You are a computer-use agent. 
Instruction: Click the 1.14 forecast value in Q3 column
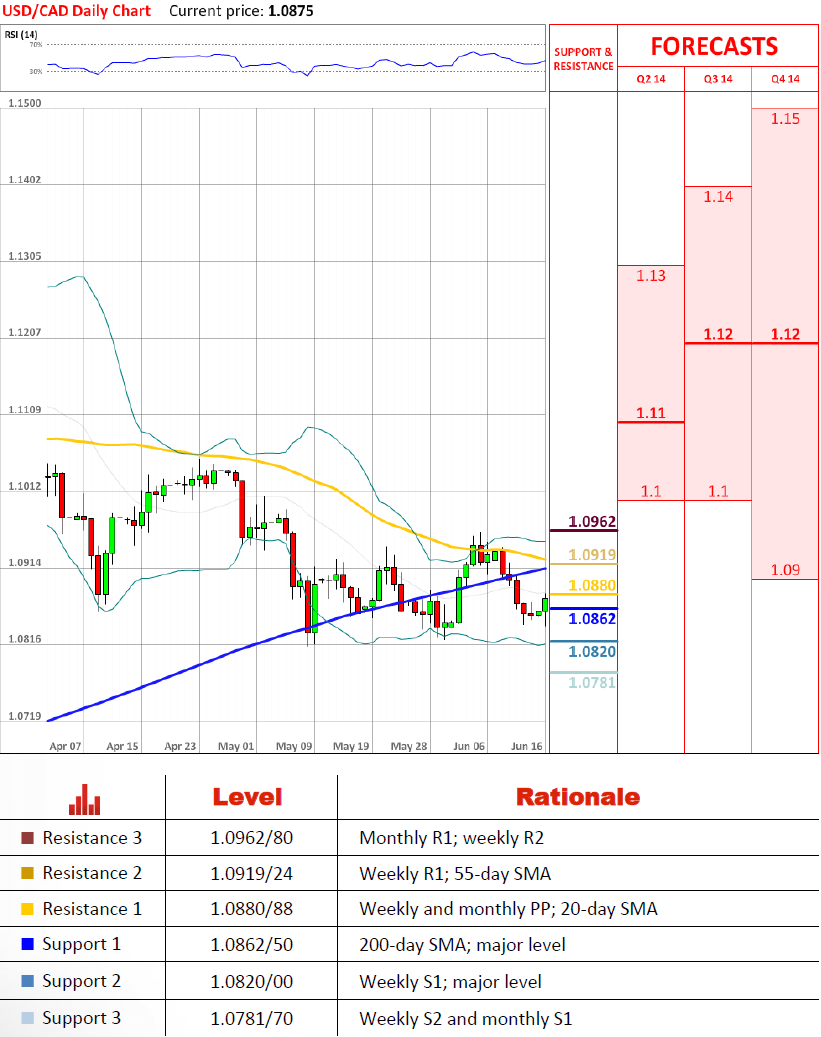pyautogui.click(x=718, y=196)
